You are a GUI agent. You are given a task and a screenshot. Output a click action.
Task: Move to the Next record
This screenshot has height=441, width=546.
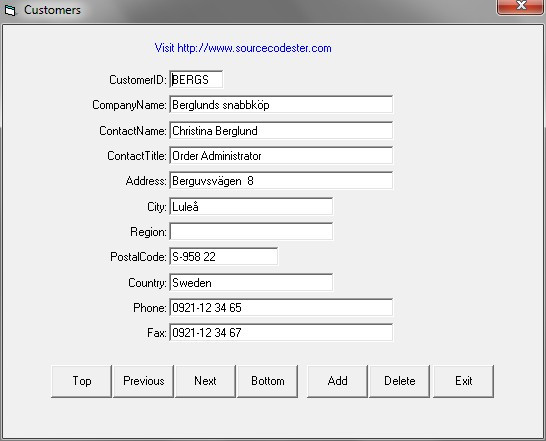(205, 381)
